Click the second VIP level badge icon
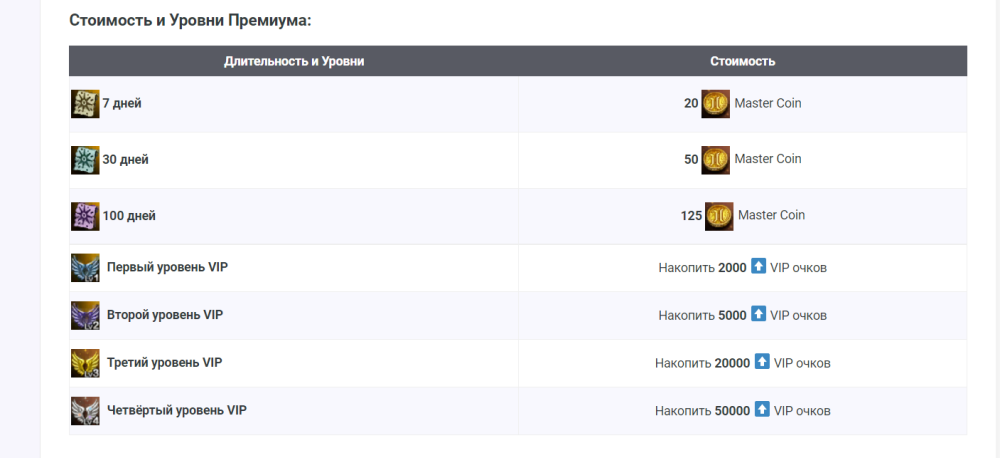Viewport: 1000px width, 458px height. click(85, 315)
